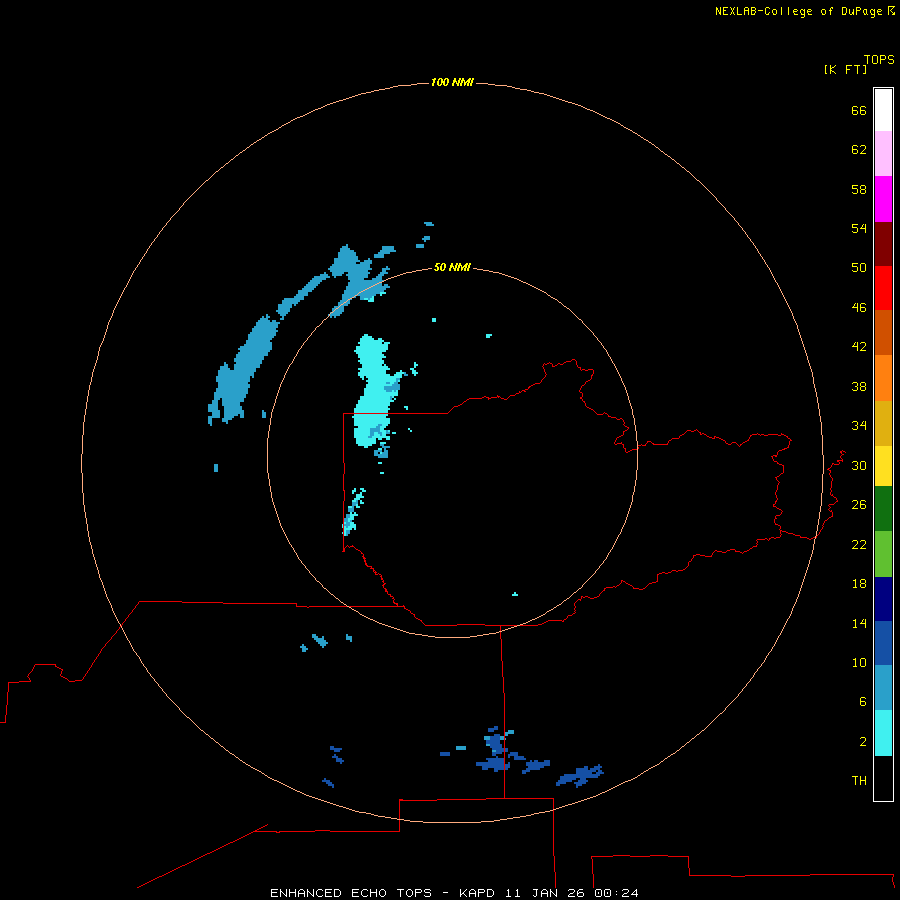Screen dimensions: 900x900
Task: Pick the steel blue 10 kft swatch
Action: 883,688
